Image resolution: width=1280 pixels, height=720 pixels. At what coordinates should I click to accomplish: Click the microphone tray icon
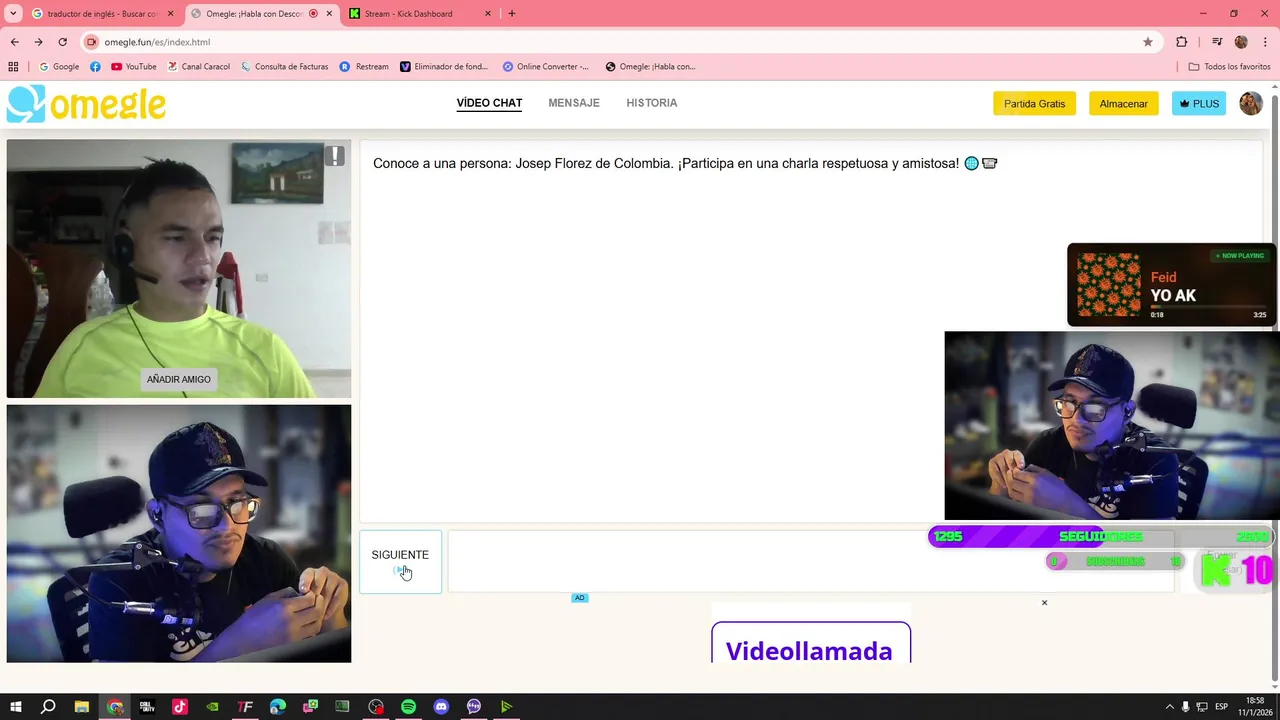coord(1186,707)
